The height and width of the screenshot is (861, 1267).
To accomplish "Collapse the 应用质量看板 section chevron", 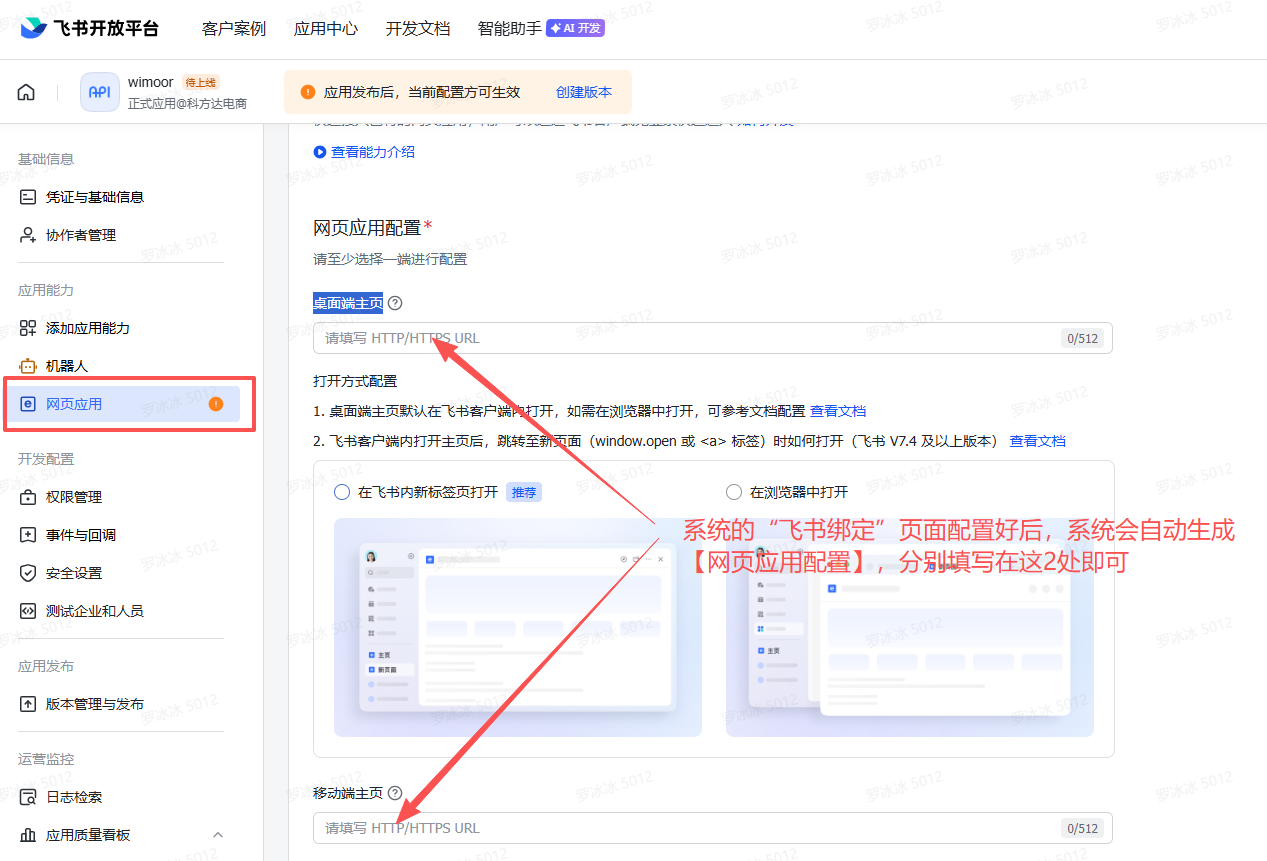I will [218, 835].
